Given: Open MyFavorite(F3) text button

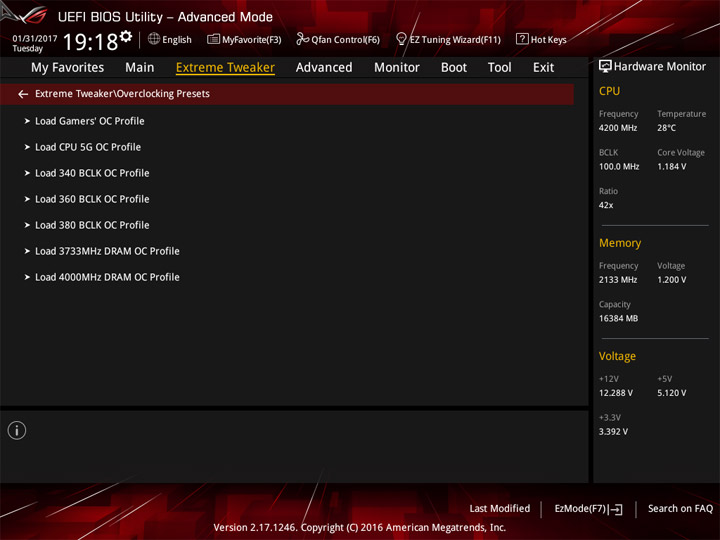Looking at the screenshot, I should (252, 39).
